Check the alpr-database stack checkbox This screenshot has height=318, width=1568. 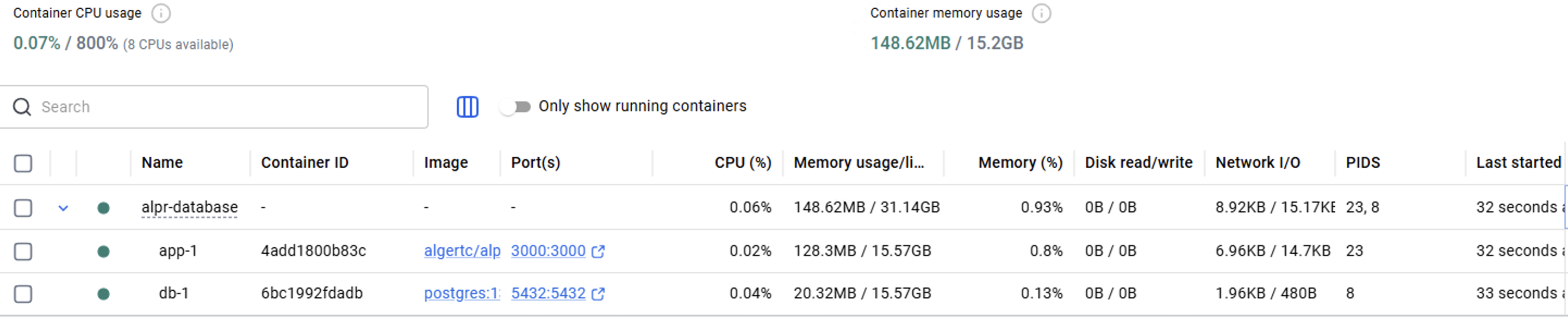[23, 208]
